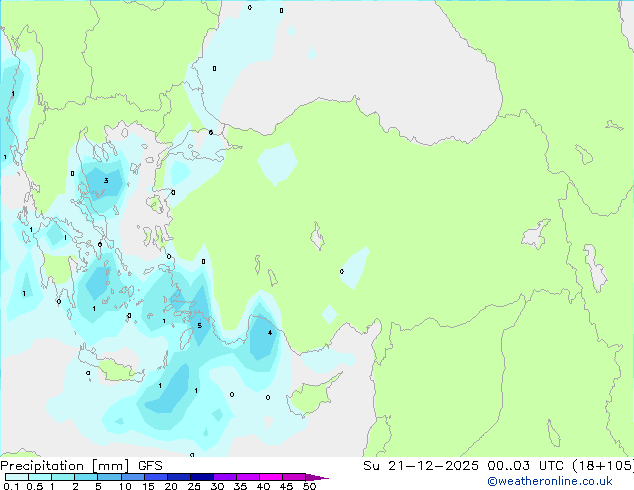Viewport: 634px width, 490px height.
Task: Click the 'Su 21-12-2025' date text
Action: pos(421,466)
